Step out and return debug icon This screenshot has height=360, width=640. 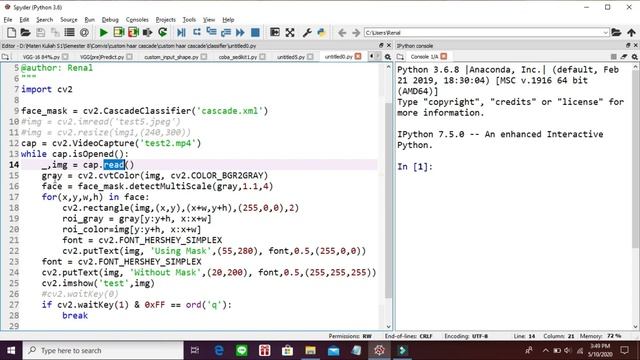click(x=225, y=32)
